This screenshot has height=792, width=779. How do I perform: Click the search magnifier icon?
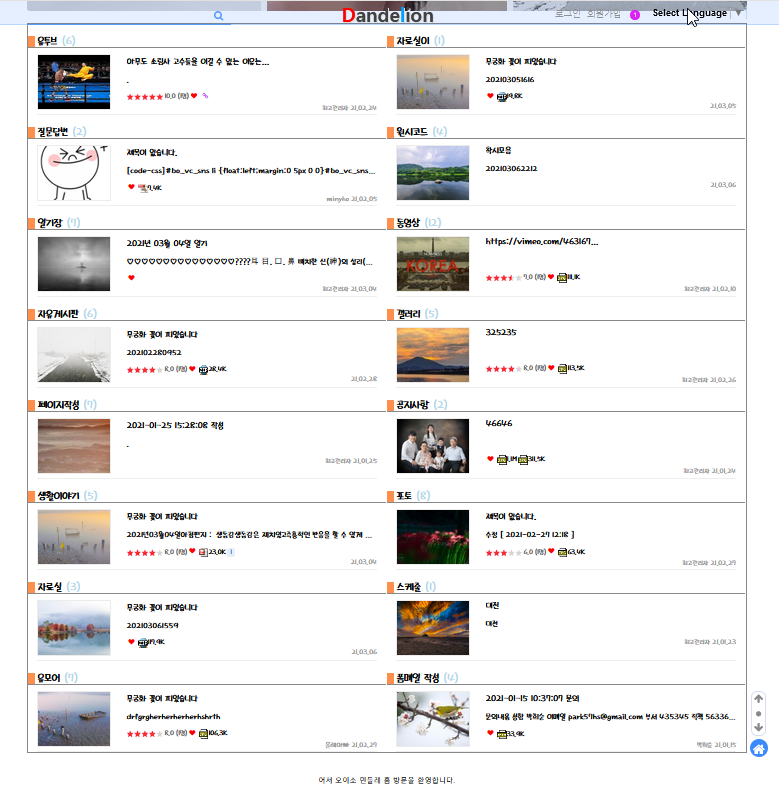tap(219, 16)
